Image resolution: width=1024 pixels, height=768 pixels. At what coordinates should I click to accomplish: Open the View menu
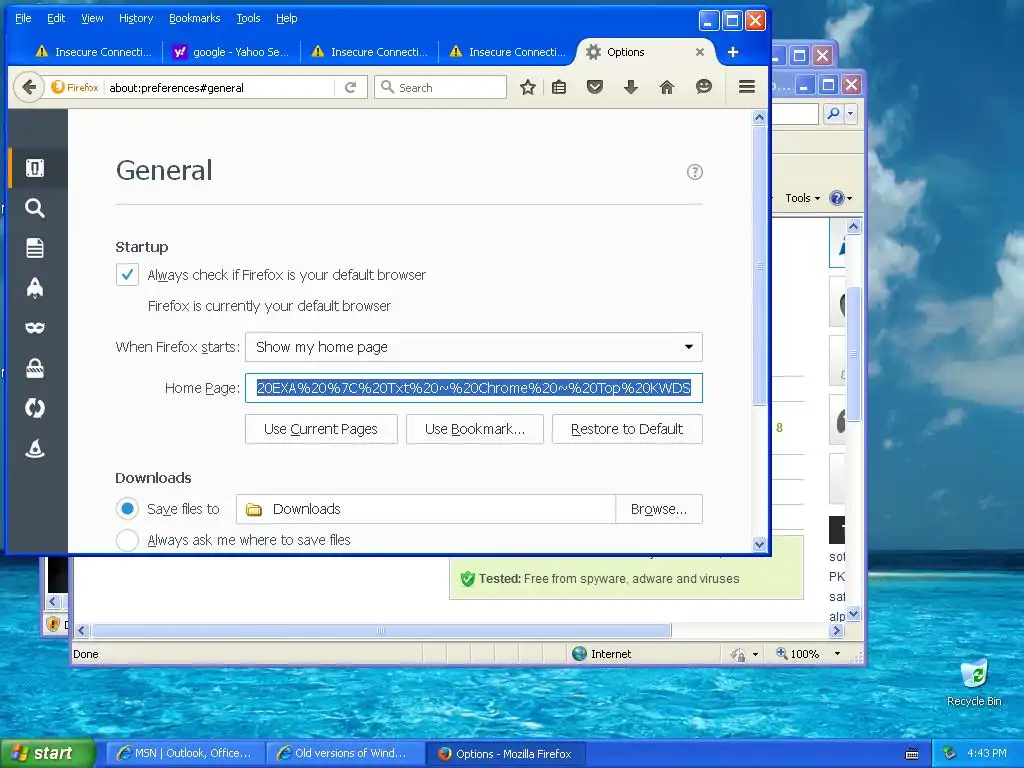(x=92, y=18)
